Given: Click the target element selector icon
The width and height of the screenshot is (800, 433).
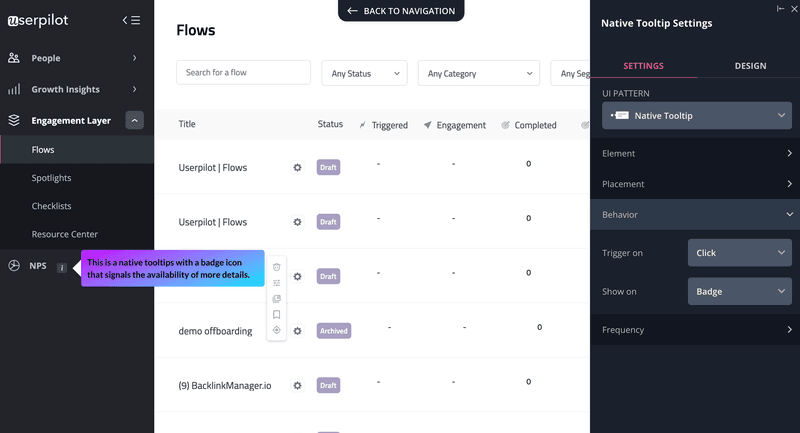Looking at the screenshot, I should (277, 330).
